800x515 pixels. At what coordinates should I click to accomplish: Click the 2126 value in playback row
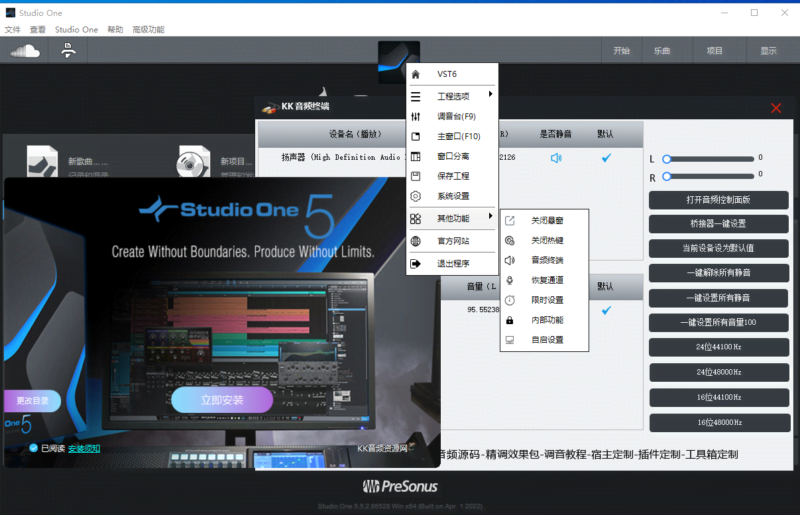[507, 157]
